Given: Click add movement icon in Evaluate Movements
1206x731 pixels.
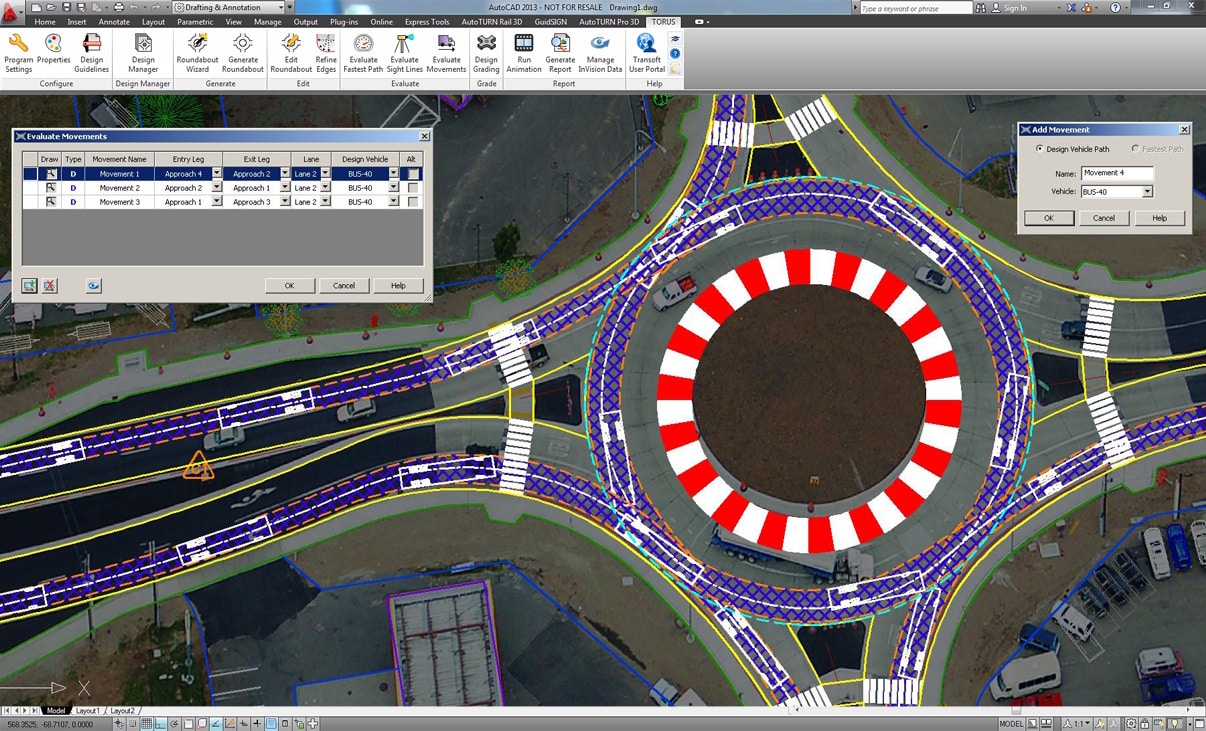Looking at the screenshot, I should [30, 286].
